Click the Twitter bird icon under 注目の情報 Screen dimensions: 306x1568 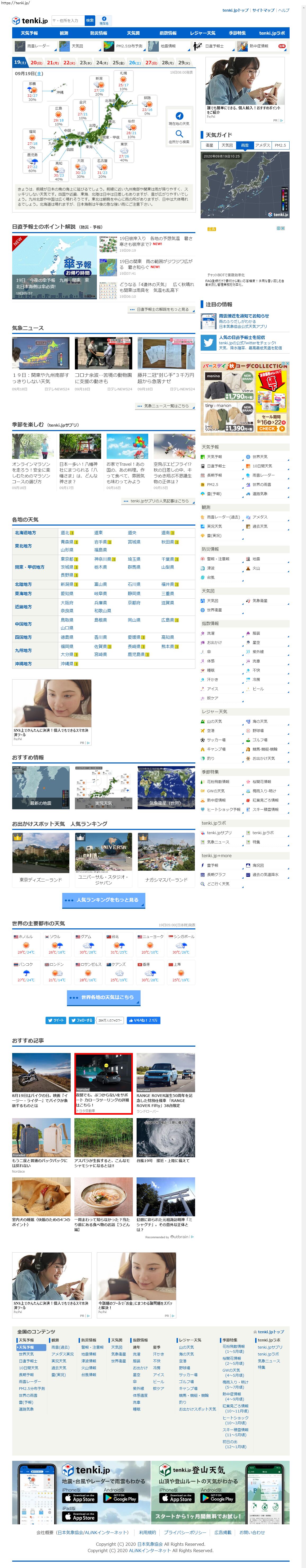(x=207, y=343)
